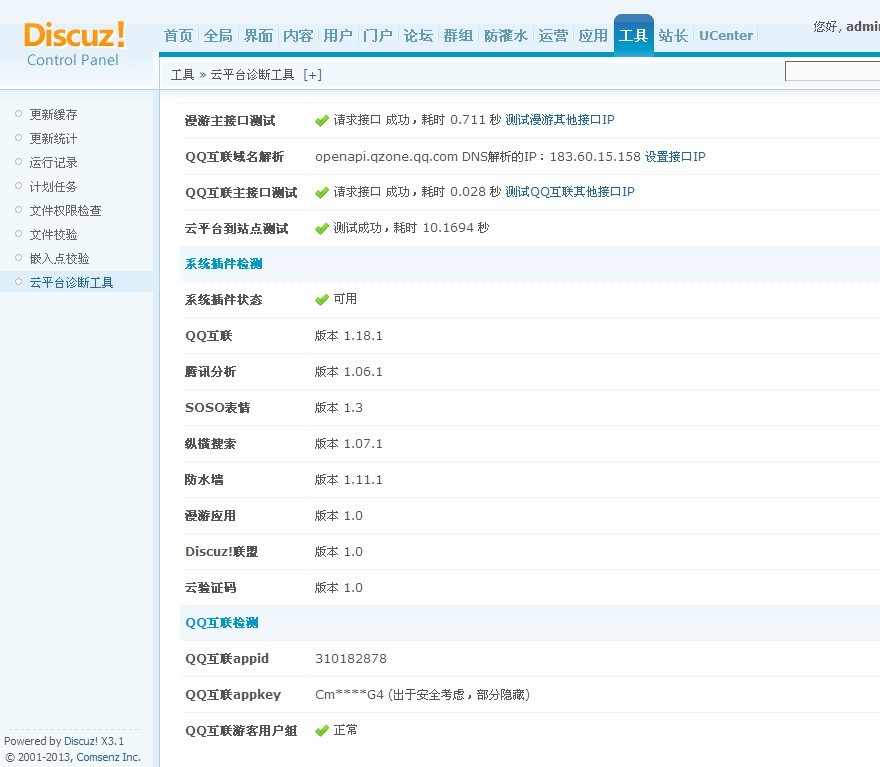880x767 pixels.
Task: Click the Discuz! Control Panel logo
Action: [x=74, y=44]
